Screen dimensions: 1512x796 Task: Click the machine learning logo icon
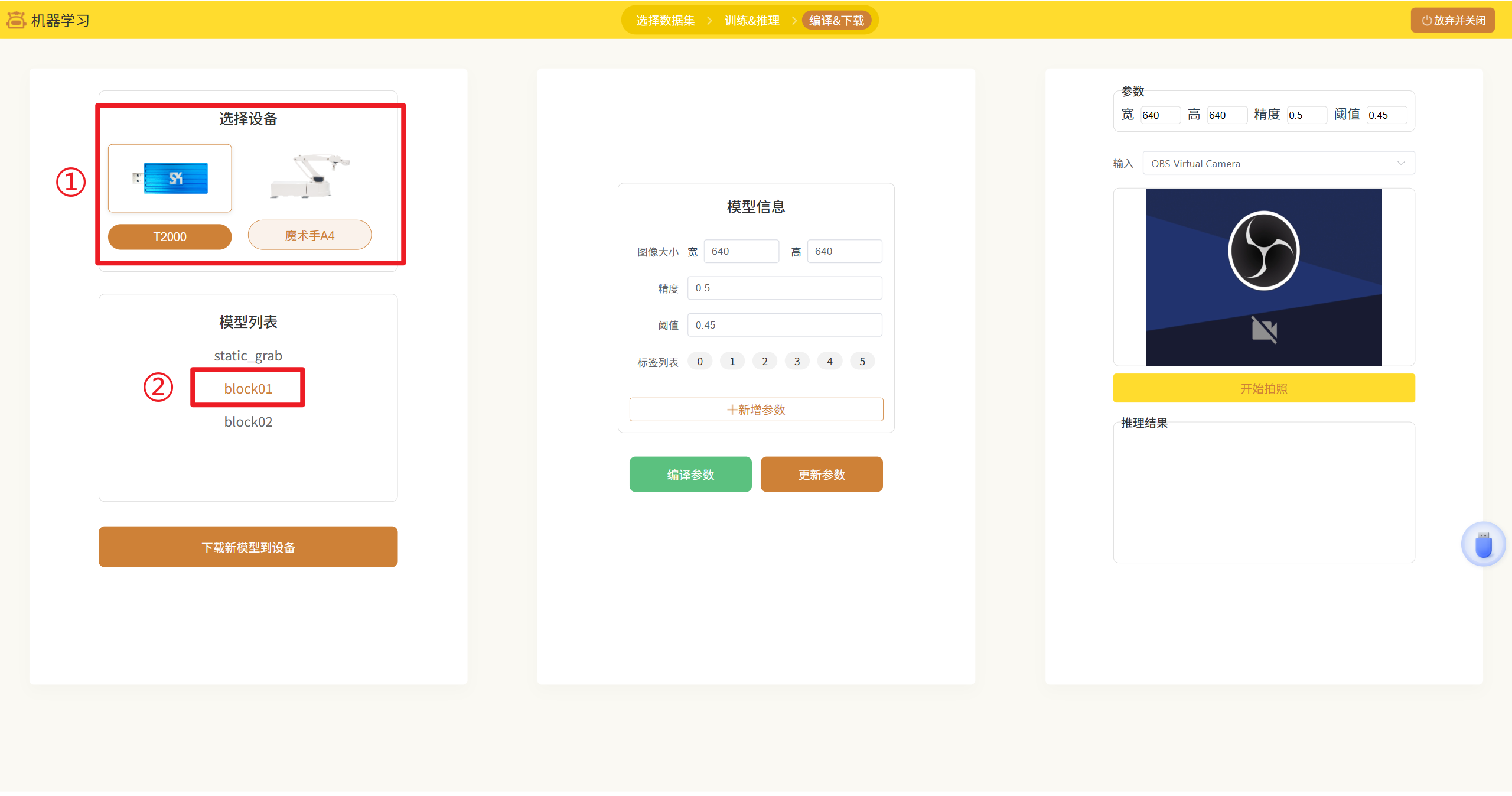pyautogui.click(x=16, y=20)
